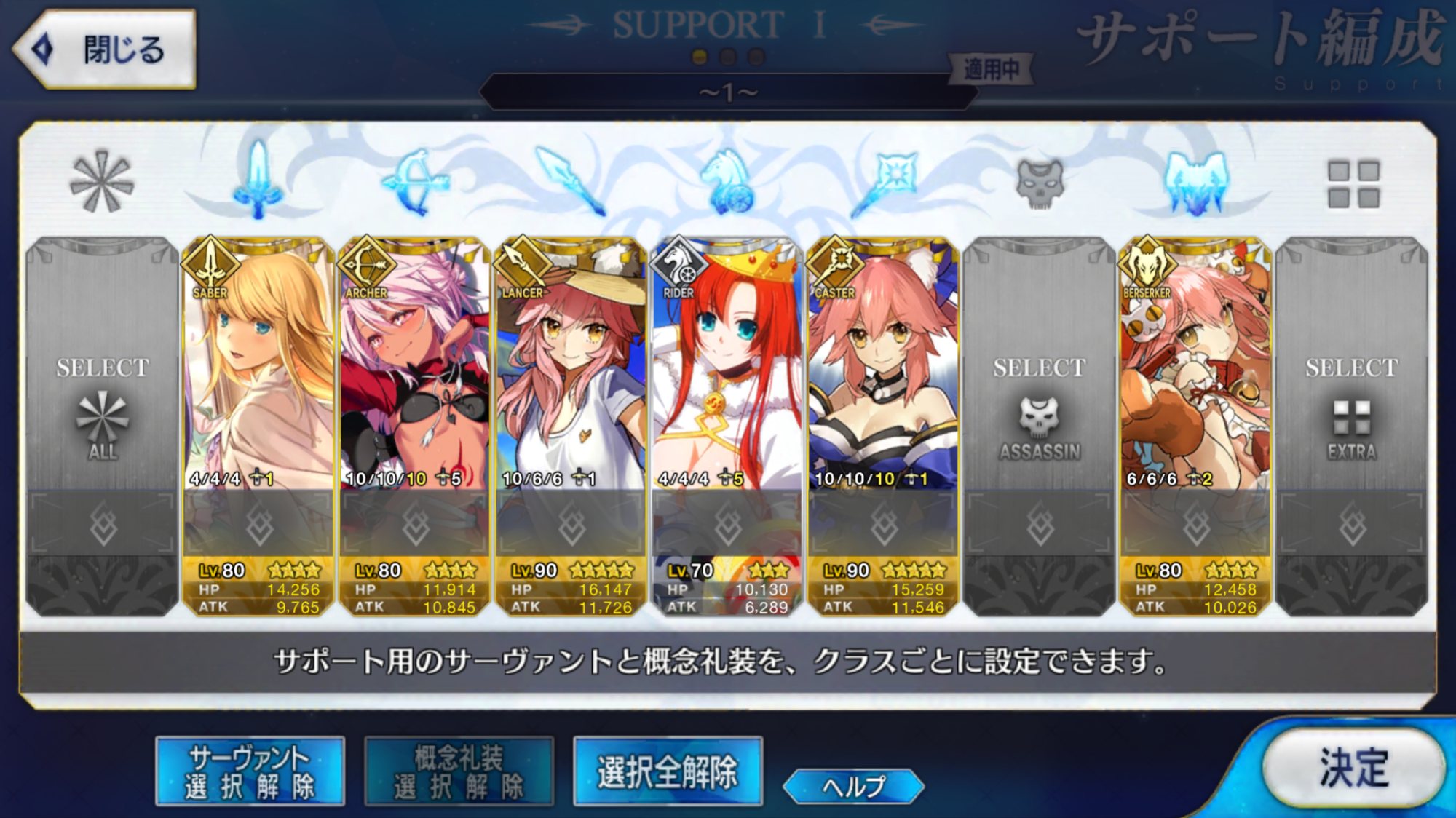
Task: Tap the craft essence slot under Saber
Action: point(258,524)
